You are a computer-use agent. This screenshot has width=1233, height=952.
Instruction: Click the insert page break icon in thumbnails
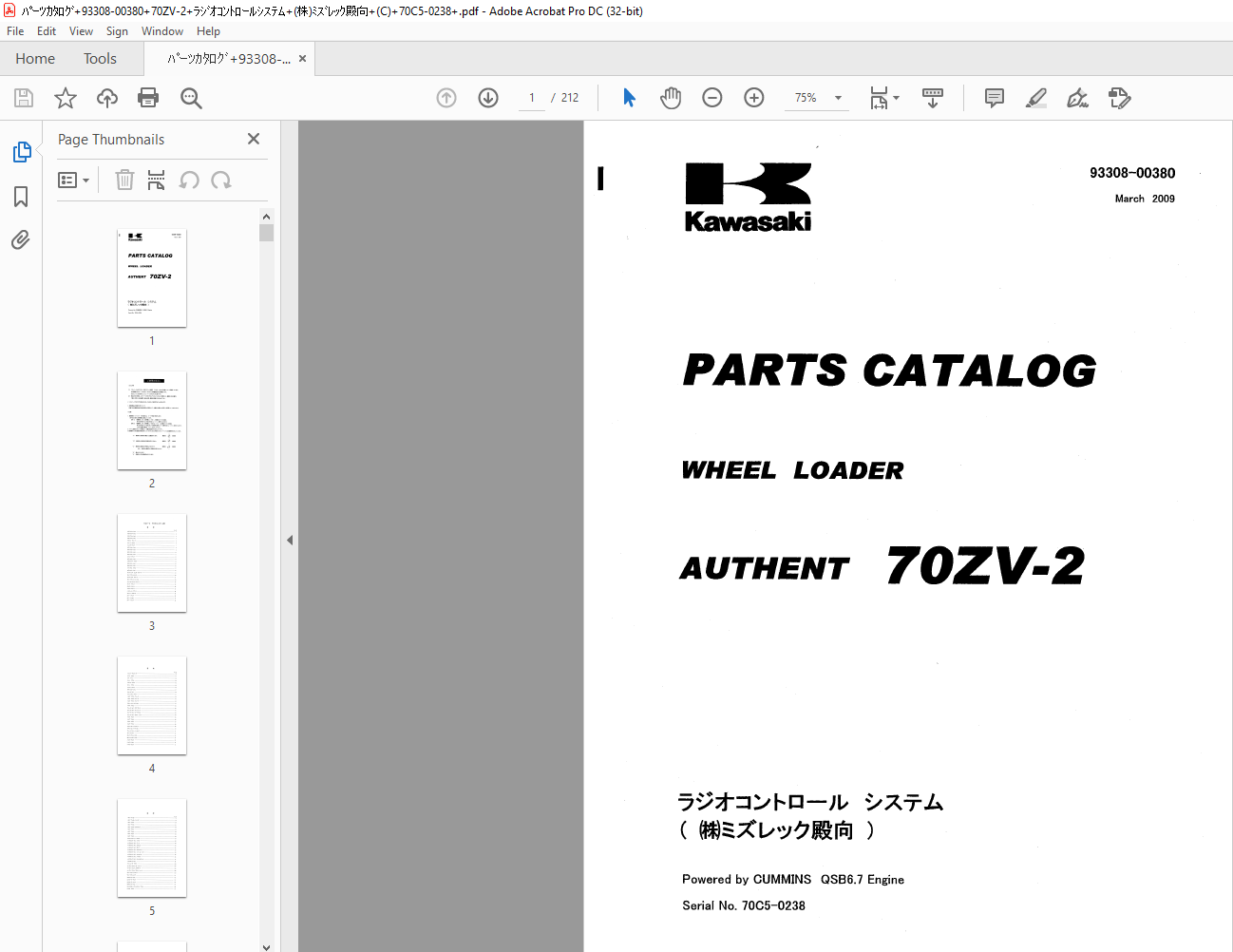pyautogui.click(x=157, y=180)
